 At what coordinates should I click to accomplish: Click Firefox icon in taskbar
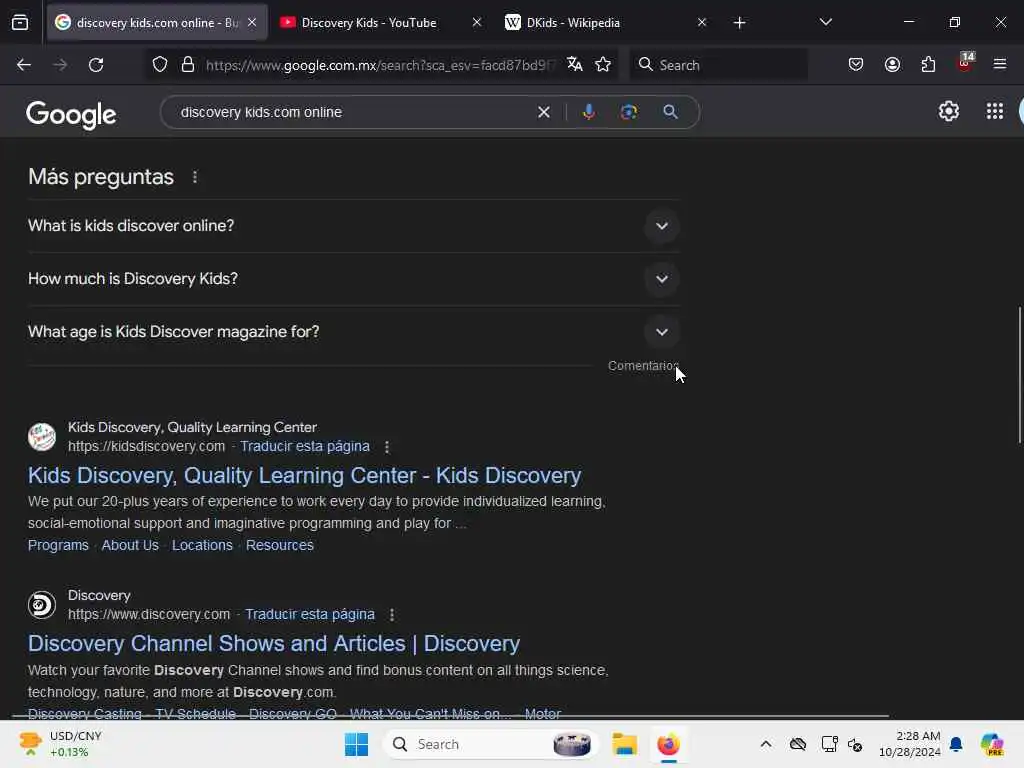[668, 744]
